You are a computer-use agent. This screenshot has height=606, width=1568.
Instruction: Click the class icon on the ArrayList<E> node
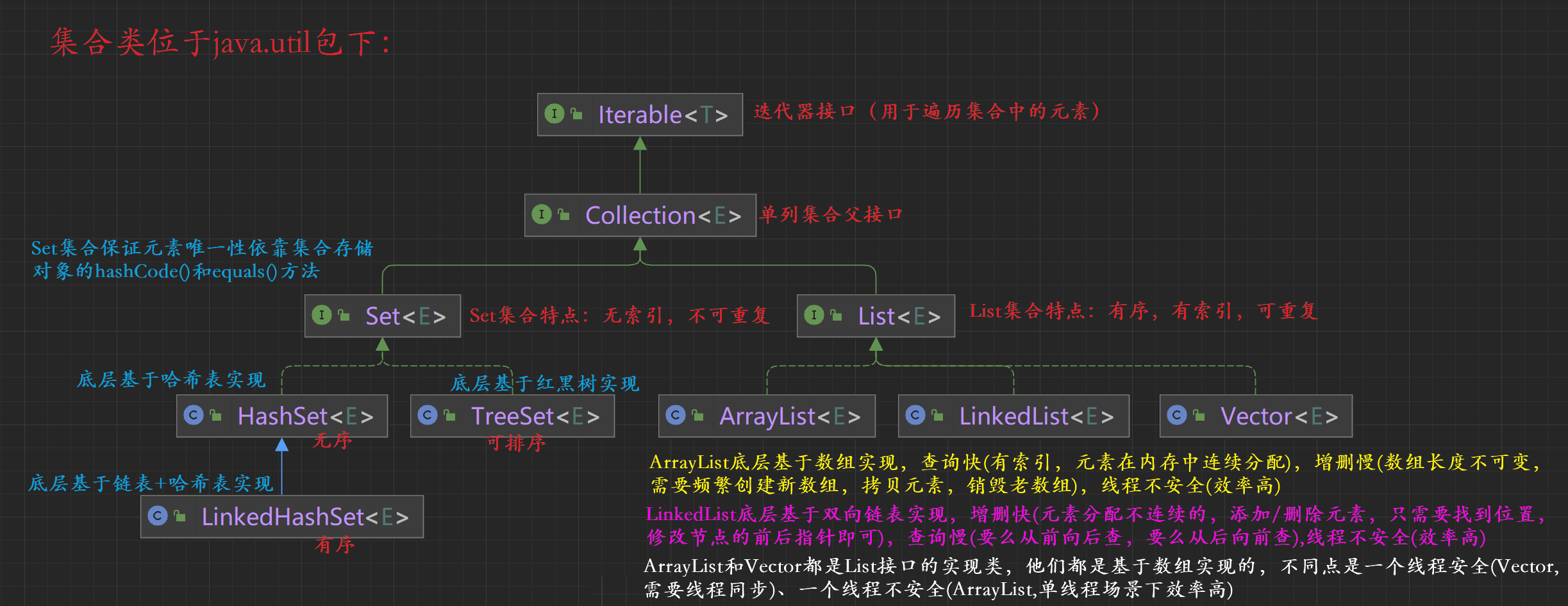(x=676, y=415)
